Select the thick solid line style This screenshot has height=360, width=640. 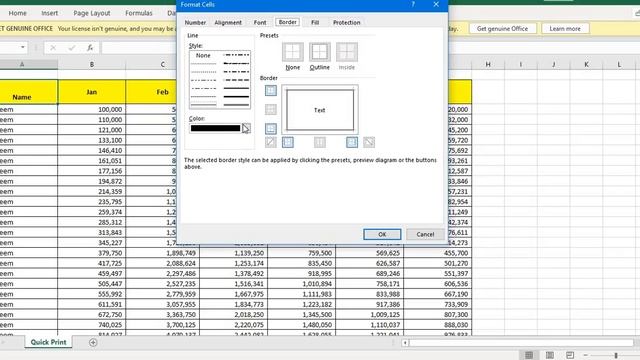236,97
